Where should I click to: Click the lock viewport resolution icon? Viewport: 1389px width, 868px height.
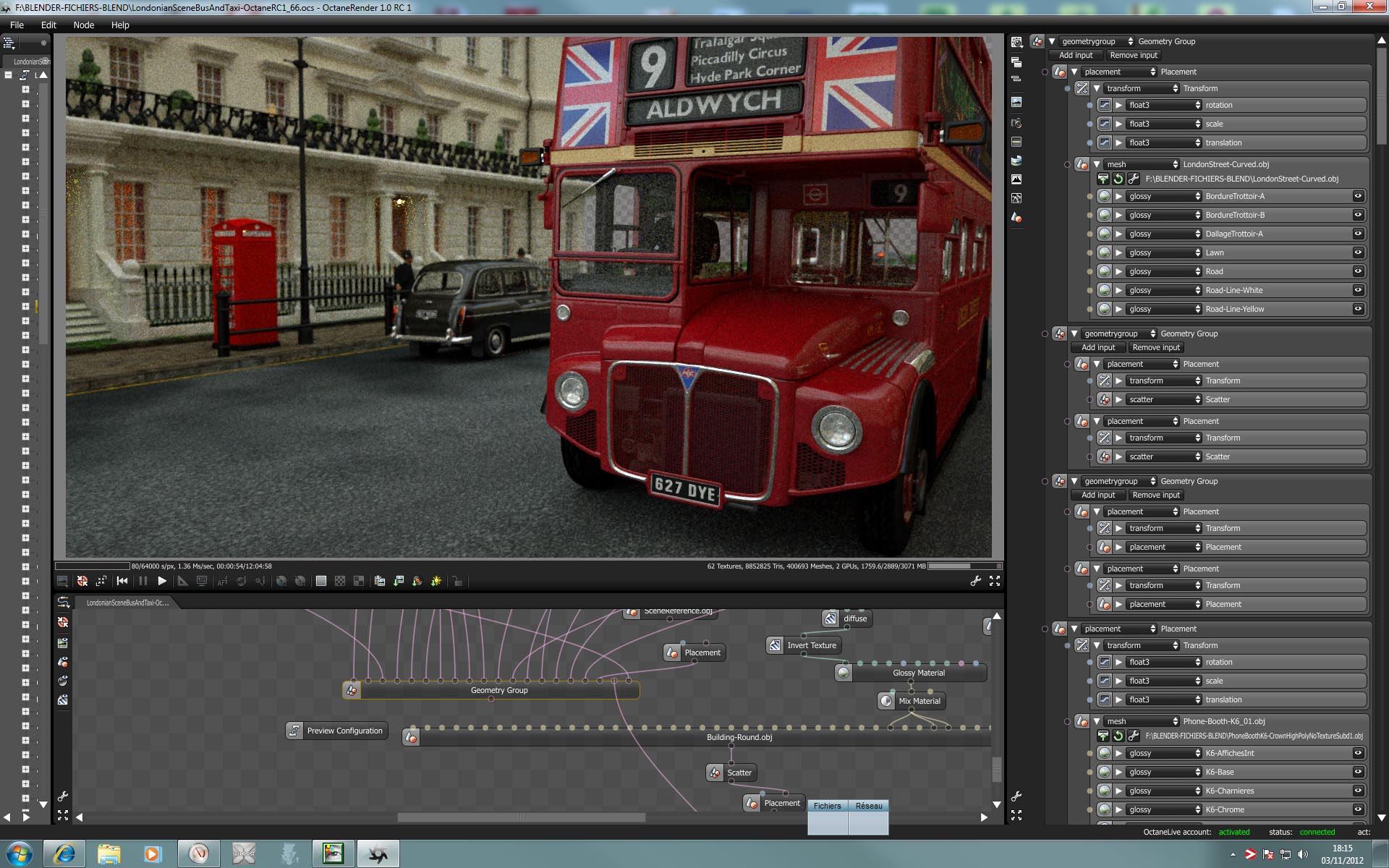pyautogui.click(x=457, y=581)
